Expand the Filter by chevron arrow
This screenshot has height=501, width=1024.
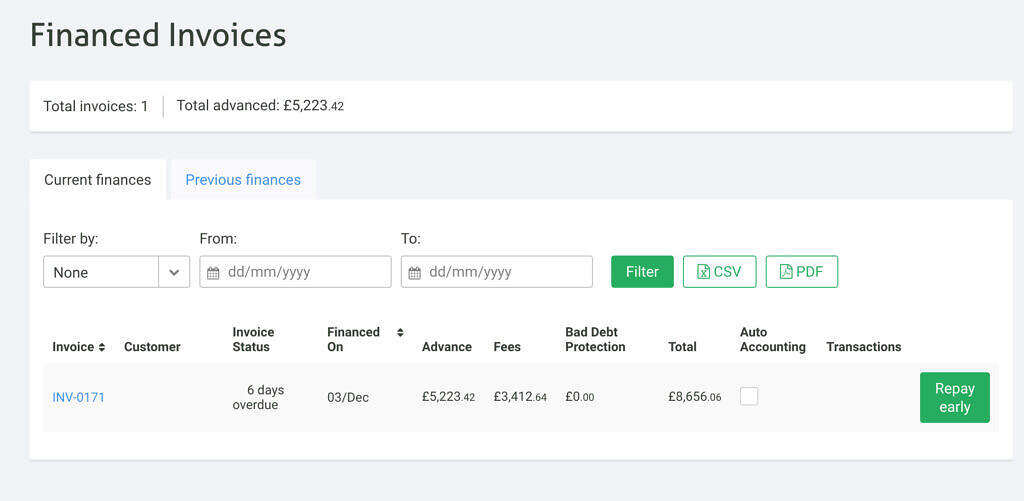tap(174, 272)
